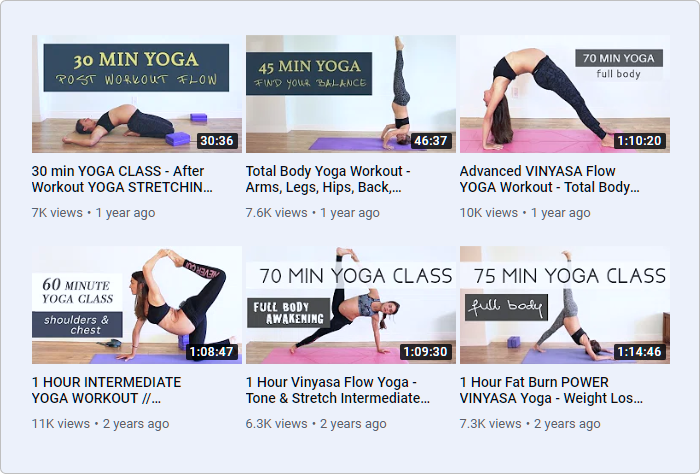This screenshot has width=700, height=474.
Task: Click the 'Advanced VINYASA Flow YOGA Workout' title
Action: tap(550, 179)
